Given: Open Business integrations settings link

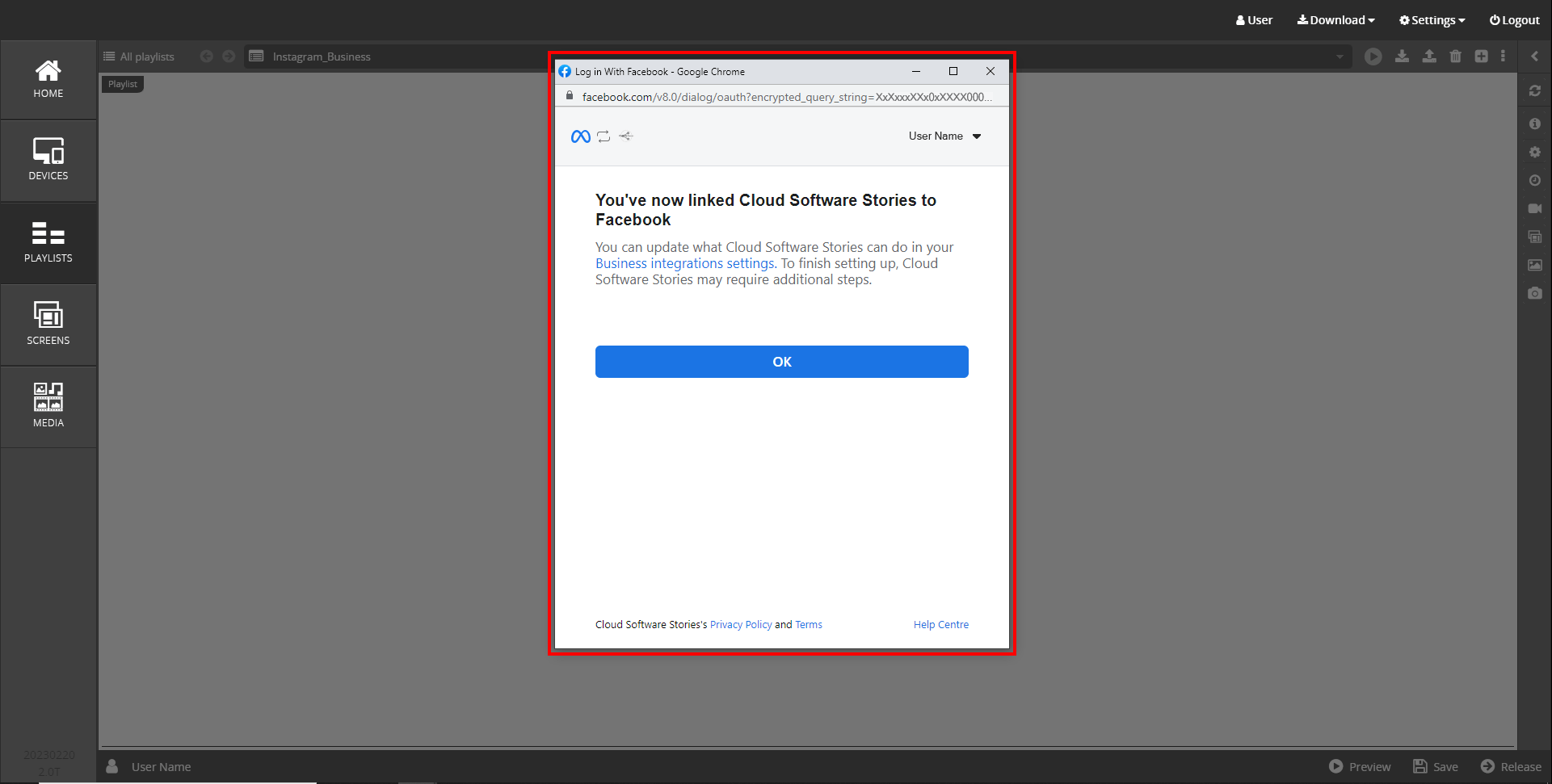Looking at the screenshot, I should [x=686, y=263].
